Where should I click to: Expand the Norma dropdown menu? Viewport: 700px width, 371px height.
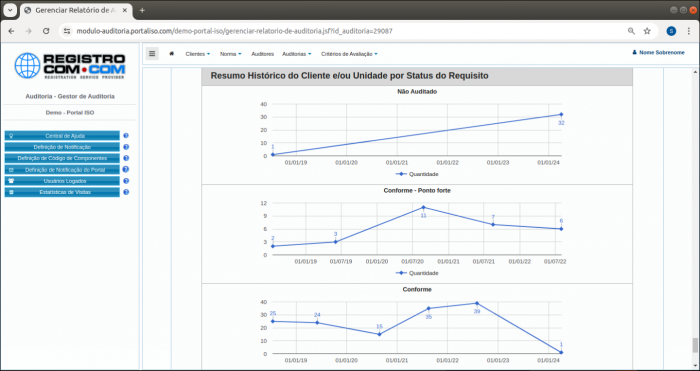(230, 54)
